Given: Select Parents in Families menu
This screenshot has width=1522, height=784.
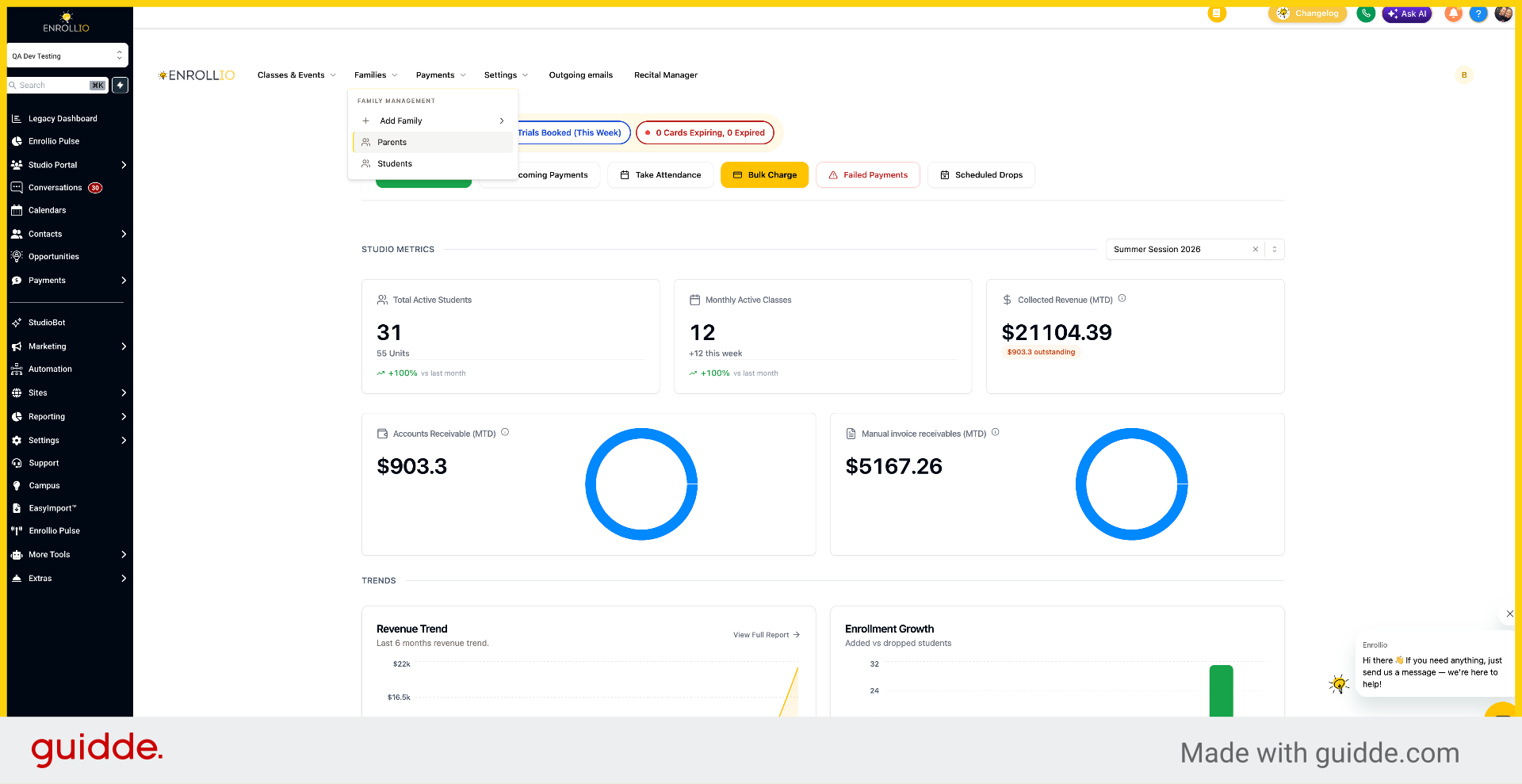Looking at the screenshot, I should 433,143.
